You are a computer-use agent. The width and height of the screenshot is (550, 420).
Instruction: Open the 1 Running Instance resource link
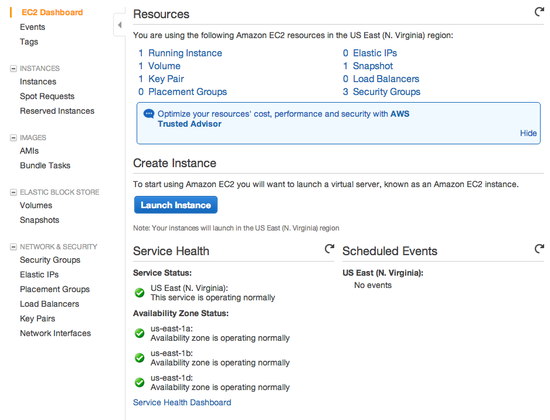[x=180, y=53]
